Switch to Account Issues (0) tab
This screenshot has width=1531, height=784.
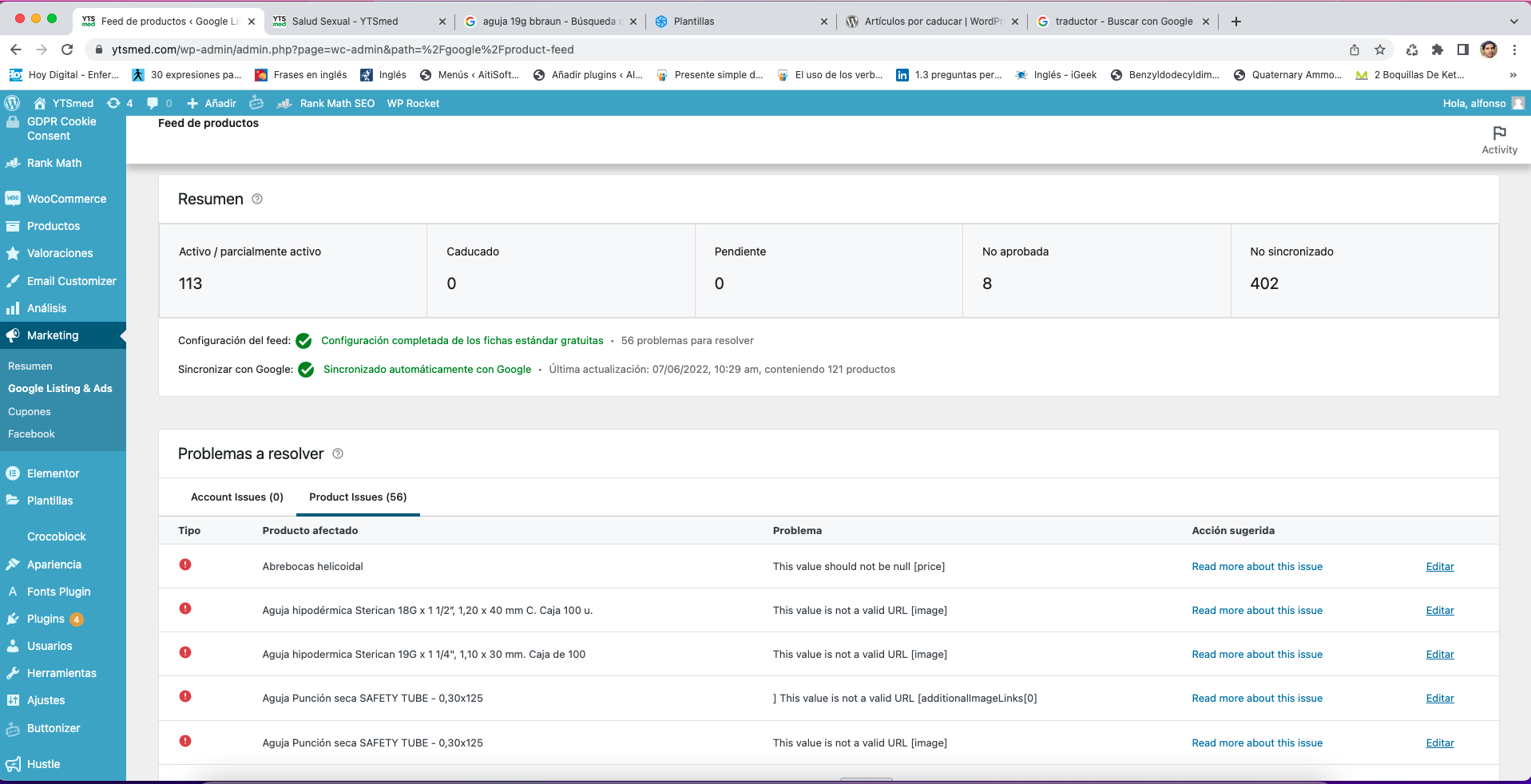[x=236, y=497]
